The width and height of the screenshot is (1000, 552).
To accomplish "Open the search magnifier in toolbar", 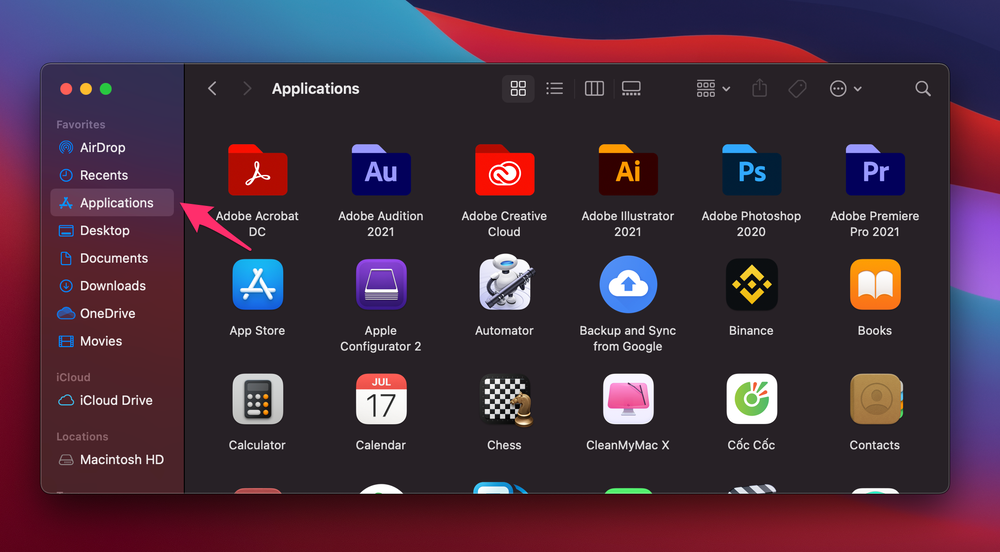I will pos(923,89).
